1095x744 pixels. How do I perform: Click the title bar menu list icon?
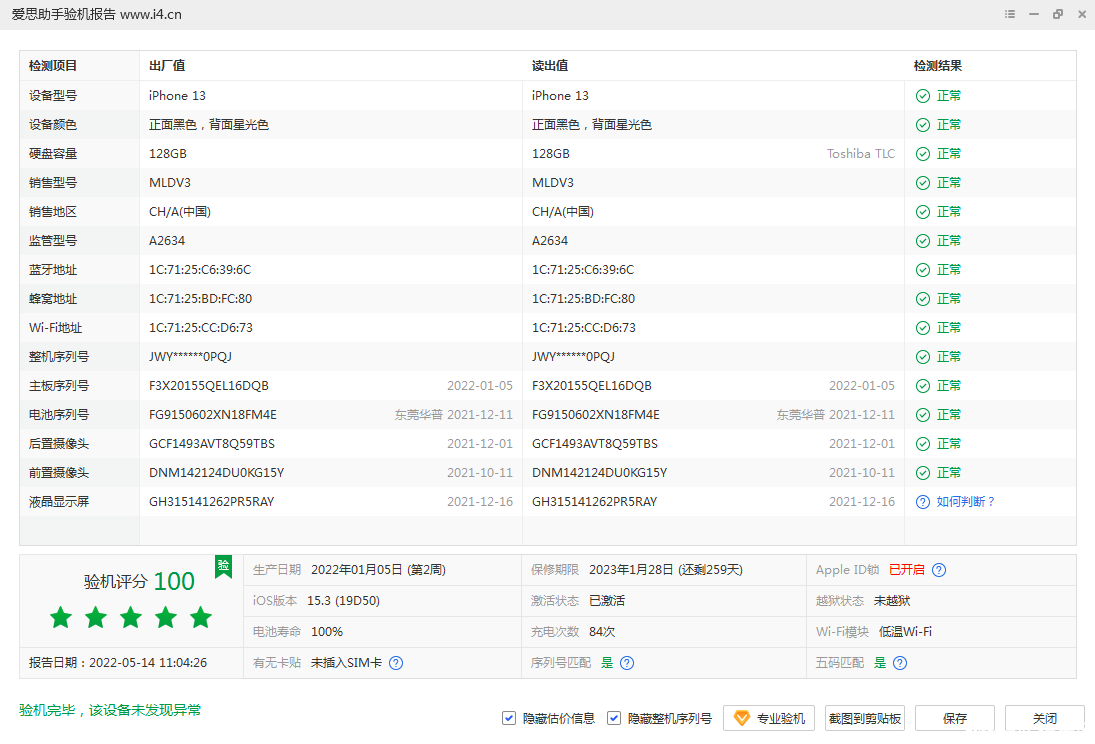point(1010,14)
